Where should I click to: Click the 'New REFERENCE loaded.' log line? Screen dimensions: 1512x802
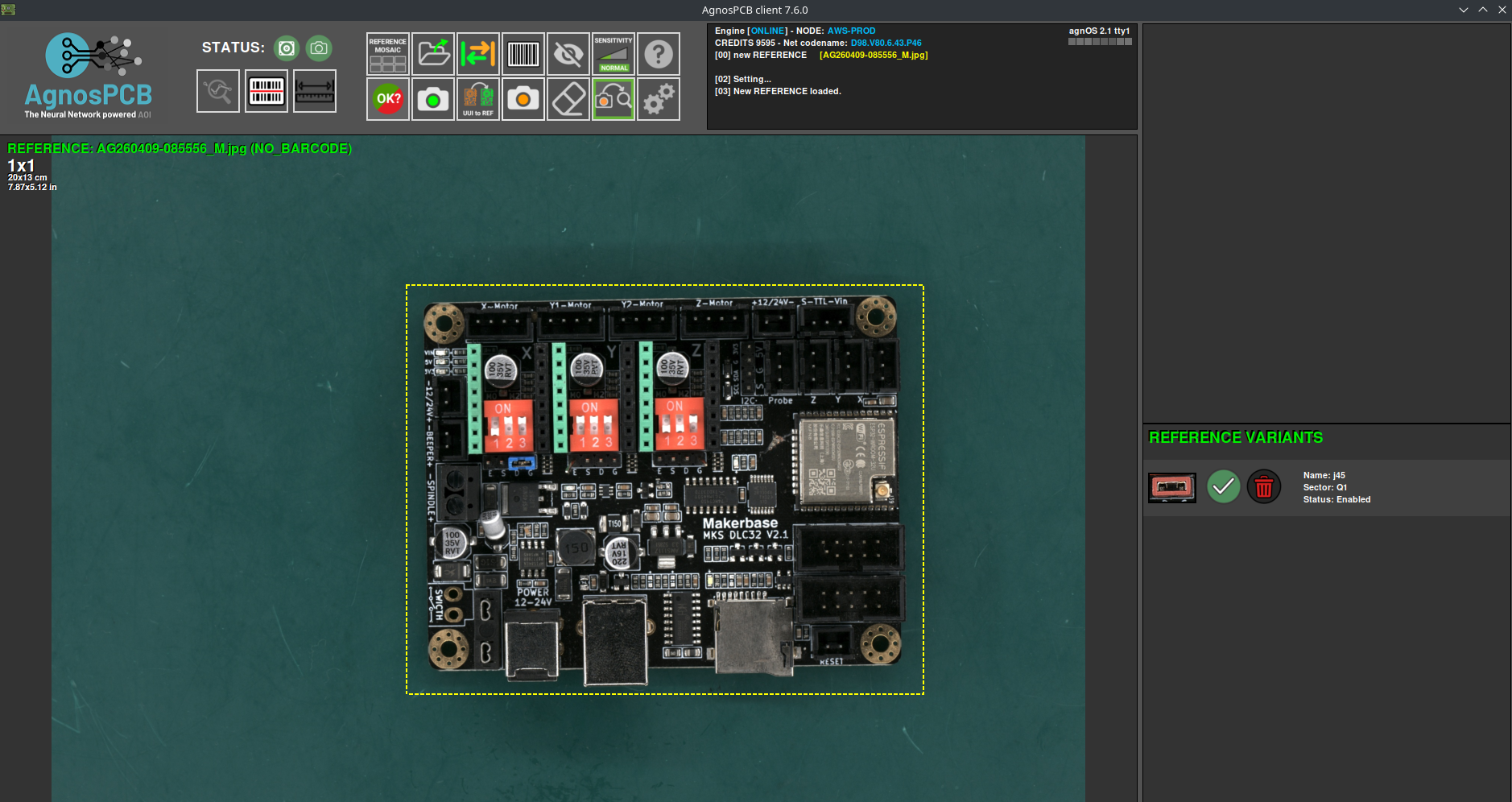pyautogui.click(x=778, y=91)
